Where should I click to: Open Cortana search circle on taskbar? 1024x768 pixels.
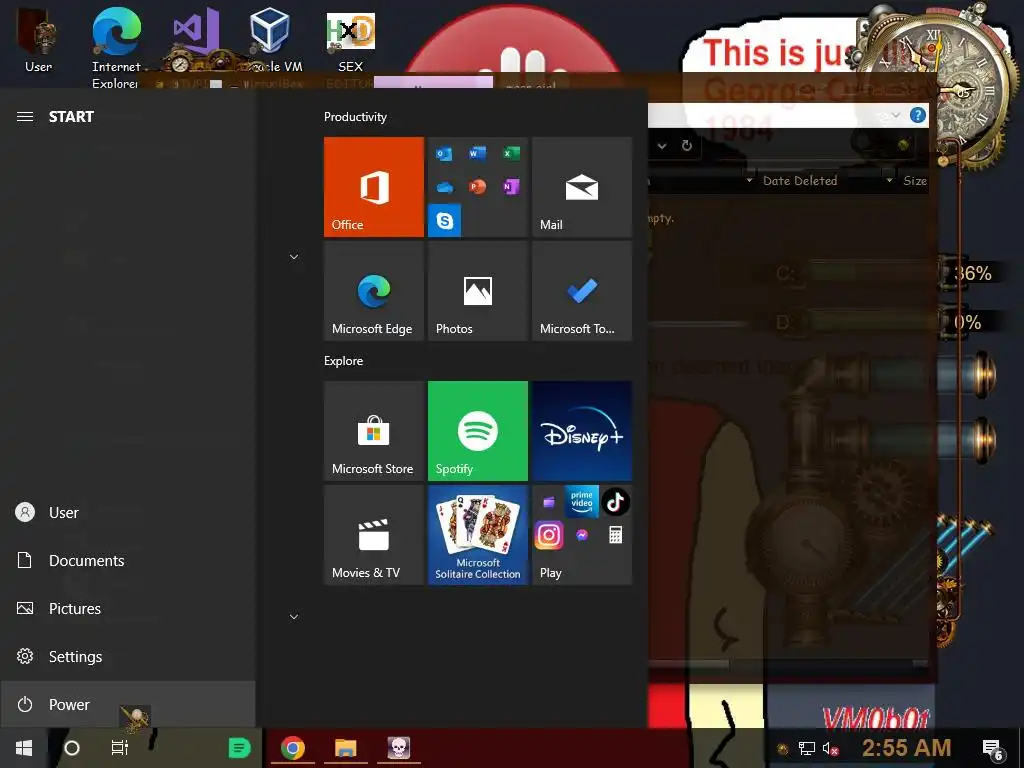(72, 748)
